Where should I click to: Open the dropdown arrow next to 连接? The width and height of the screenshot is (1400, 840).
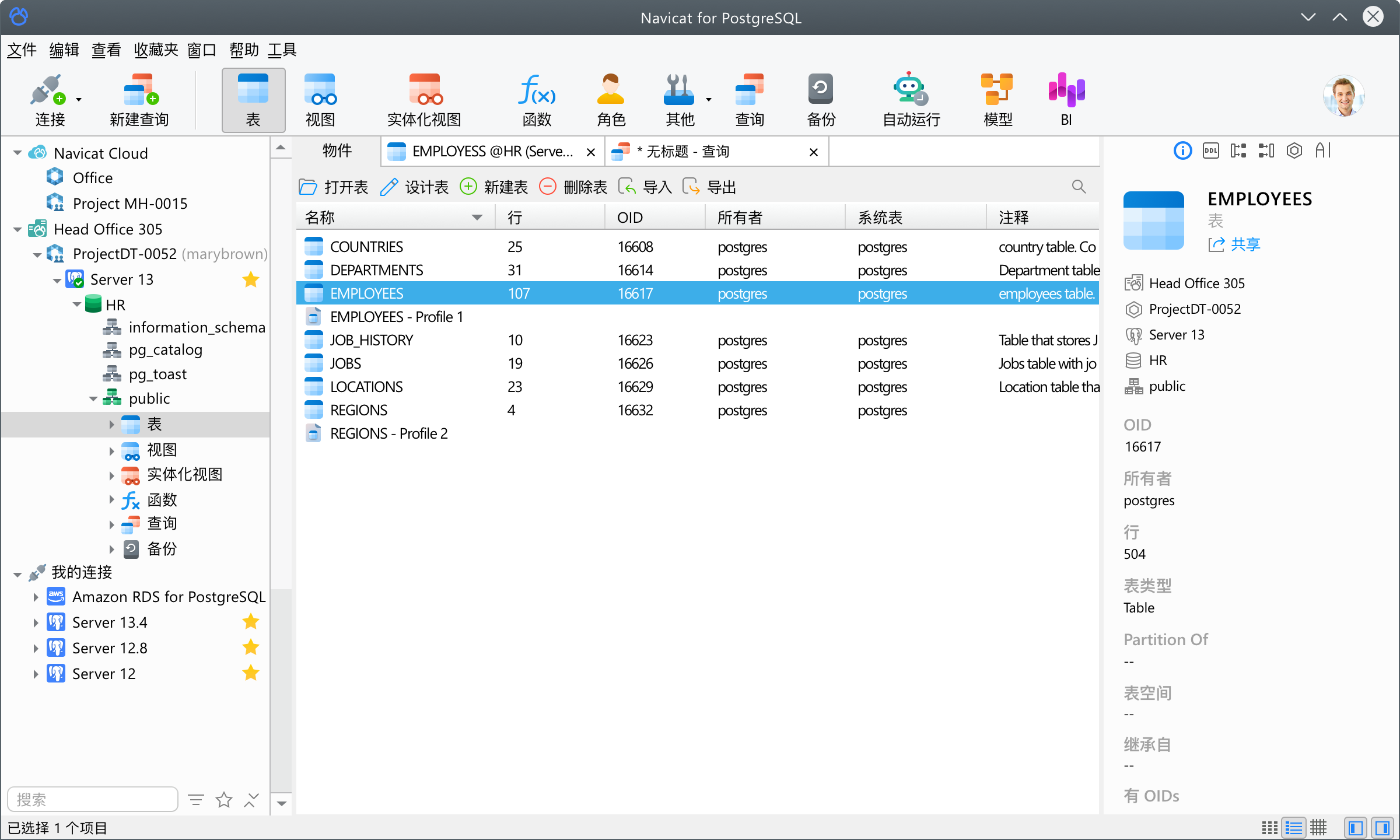click(79, 100)
